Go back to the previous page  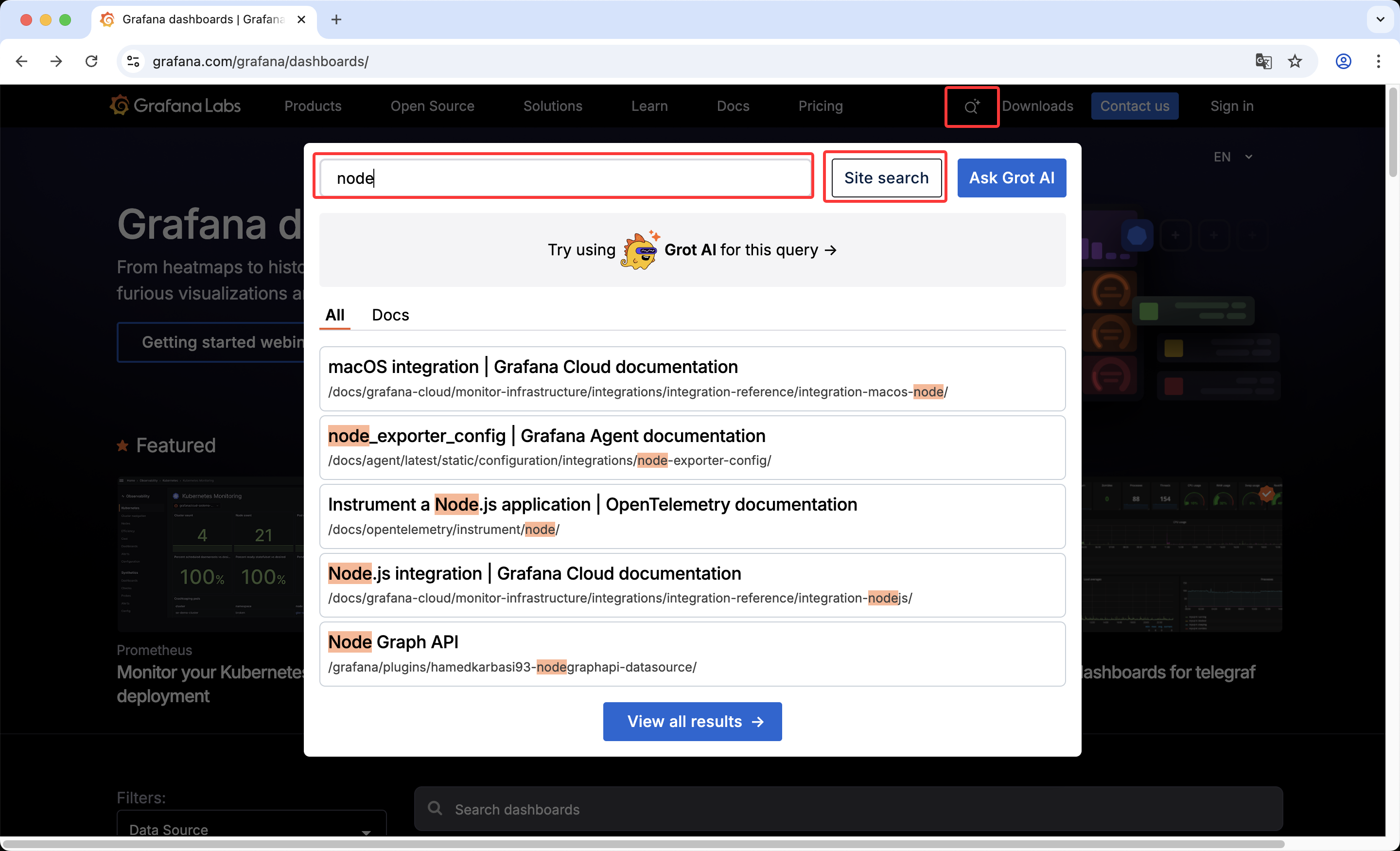pyautogui.click(x=21, y=61)
